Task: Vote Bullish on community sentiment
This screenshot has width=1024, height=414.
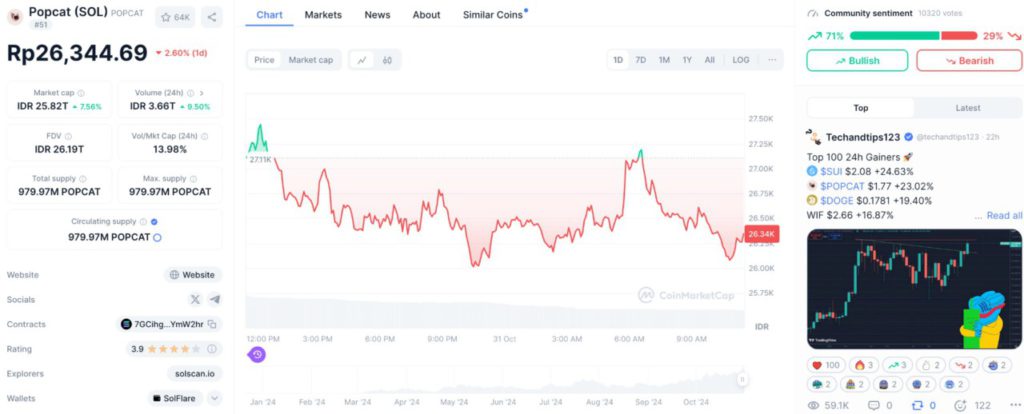Action: (x=857, y=61)
